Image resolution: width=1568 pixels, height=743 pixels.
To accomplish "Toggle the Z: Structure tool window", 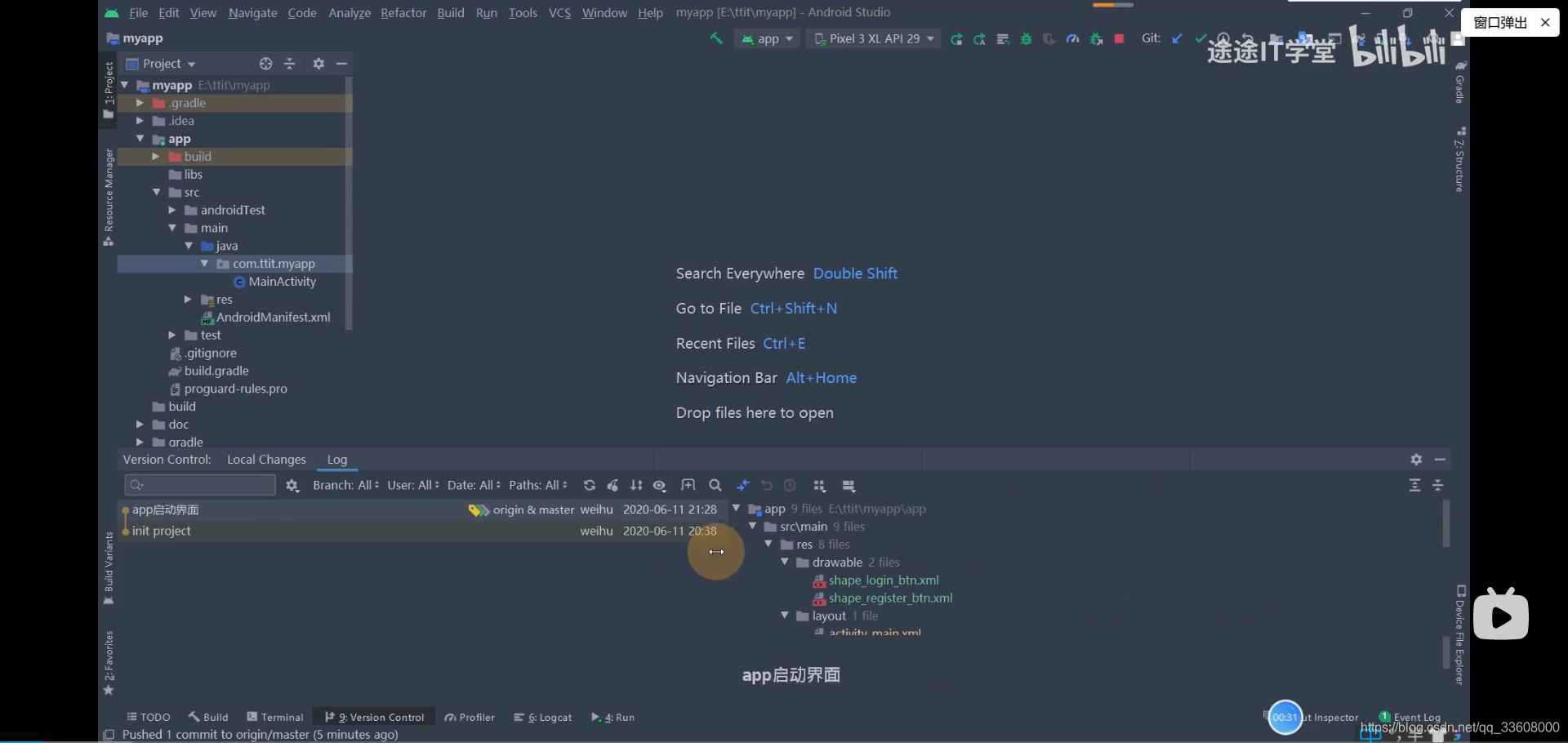I will [x=1460, y=159].
